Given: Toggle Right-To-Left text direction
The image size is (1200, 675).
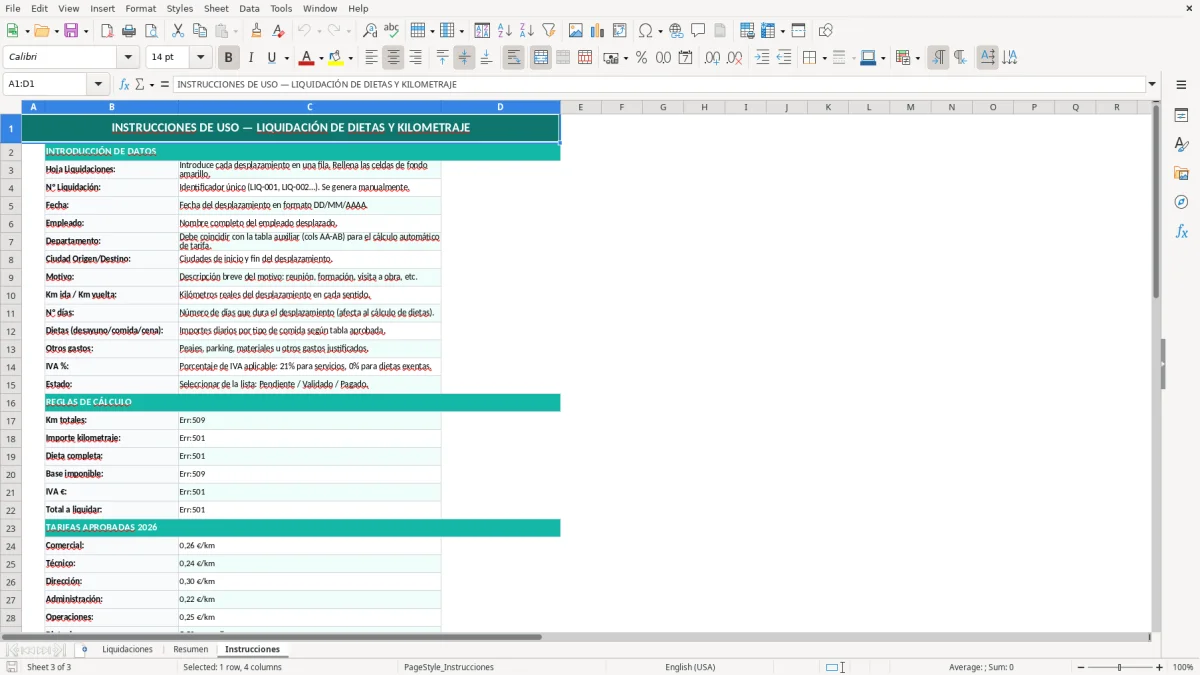Looking at the screenshot, I should coord(959,58).
